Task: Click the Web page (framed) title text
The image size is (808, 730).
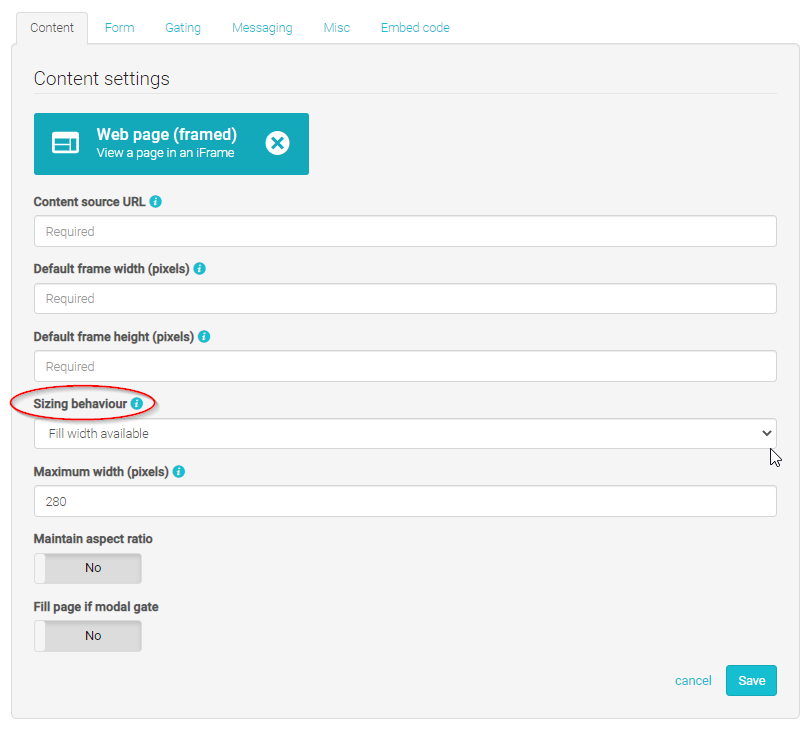Action: pyautogui.click(x=167, y=134)
